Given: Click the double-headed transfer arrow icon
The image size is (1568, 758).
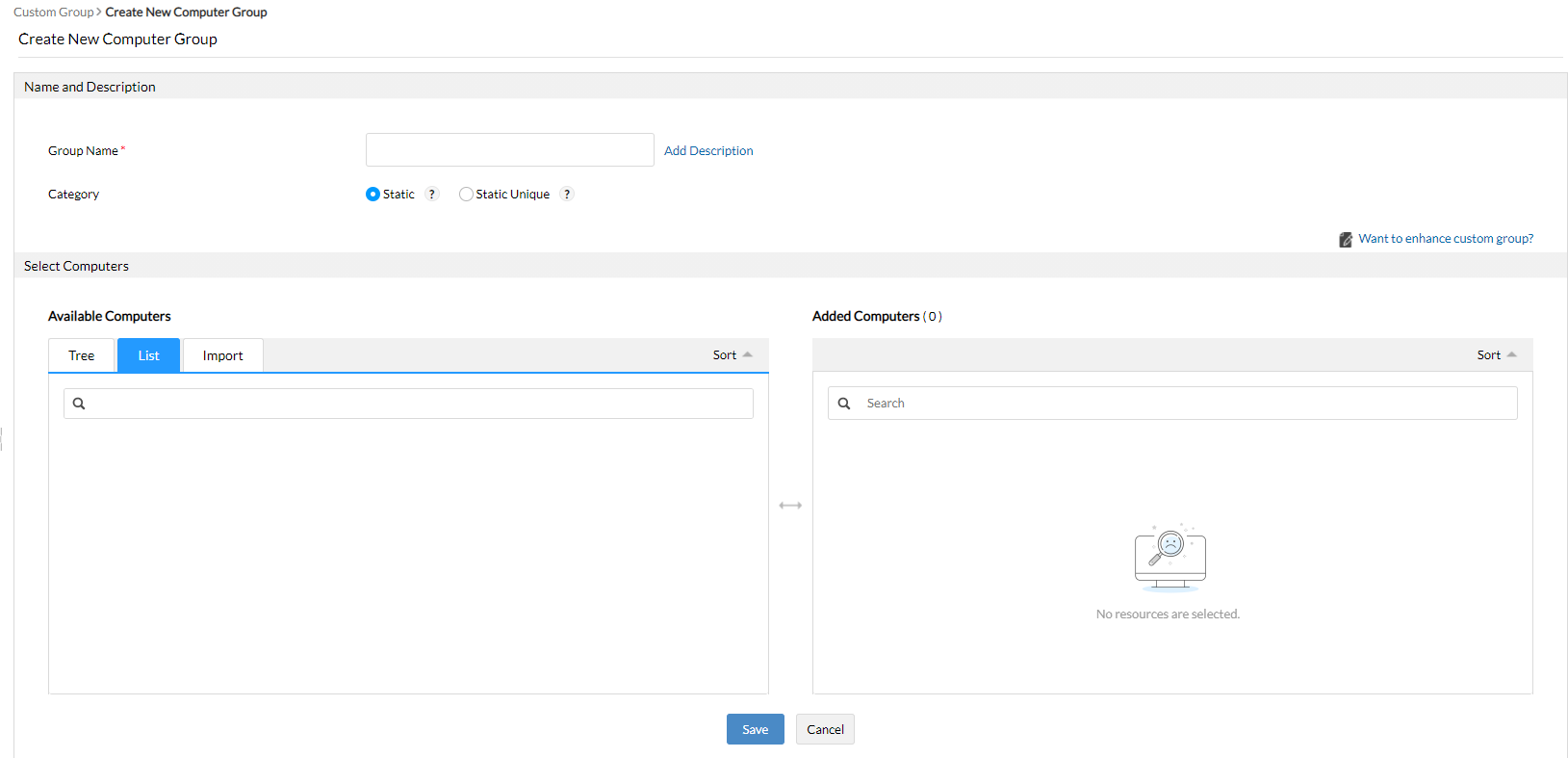Looking at the screenshot, I should [790, 506].
